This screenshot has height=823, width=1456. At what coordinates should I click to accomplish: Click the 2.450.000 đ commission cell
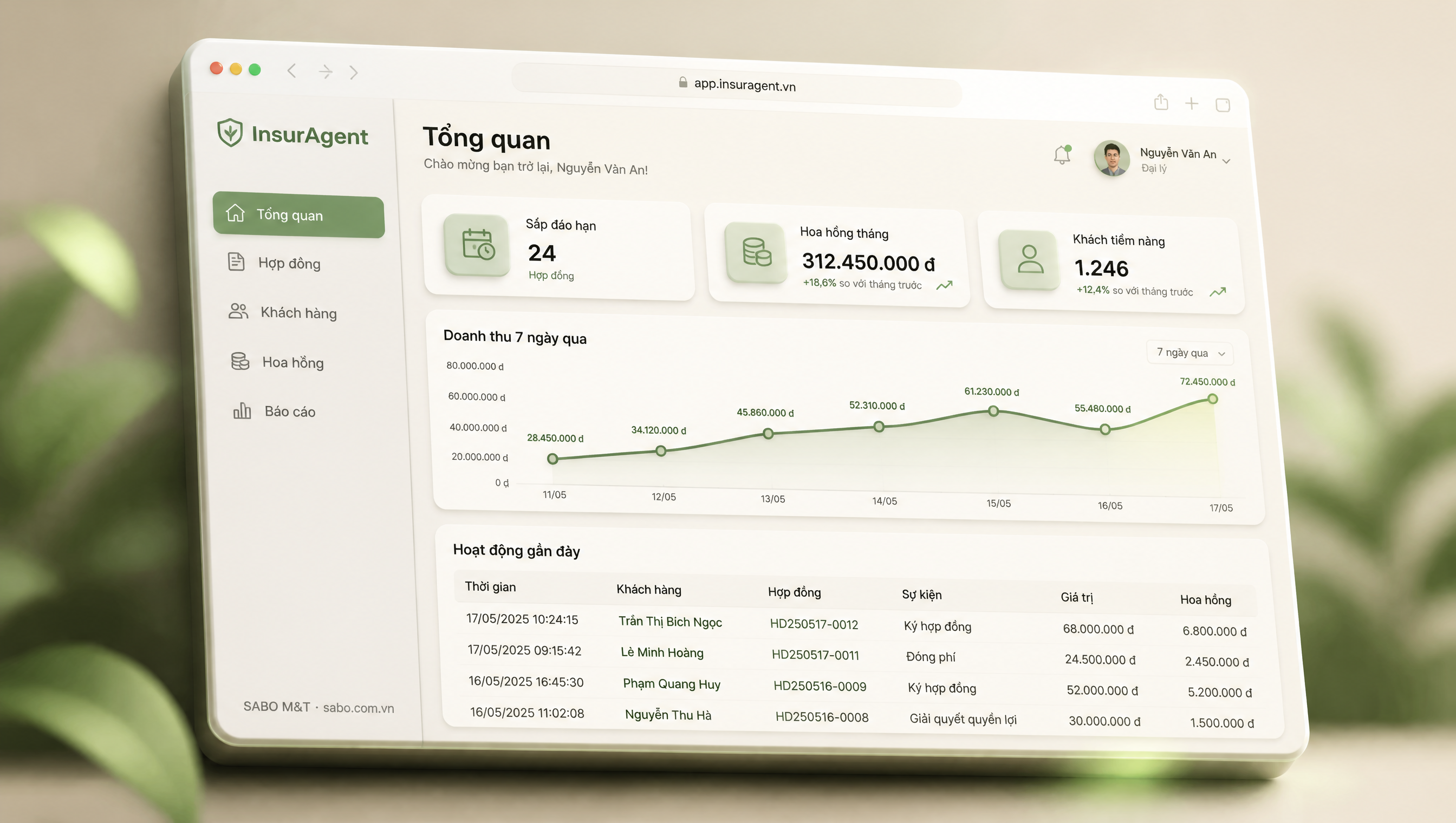[x=1217, y=662]
